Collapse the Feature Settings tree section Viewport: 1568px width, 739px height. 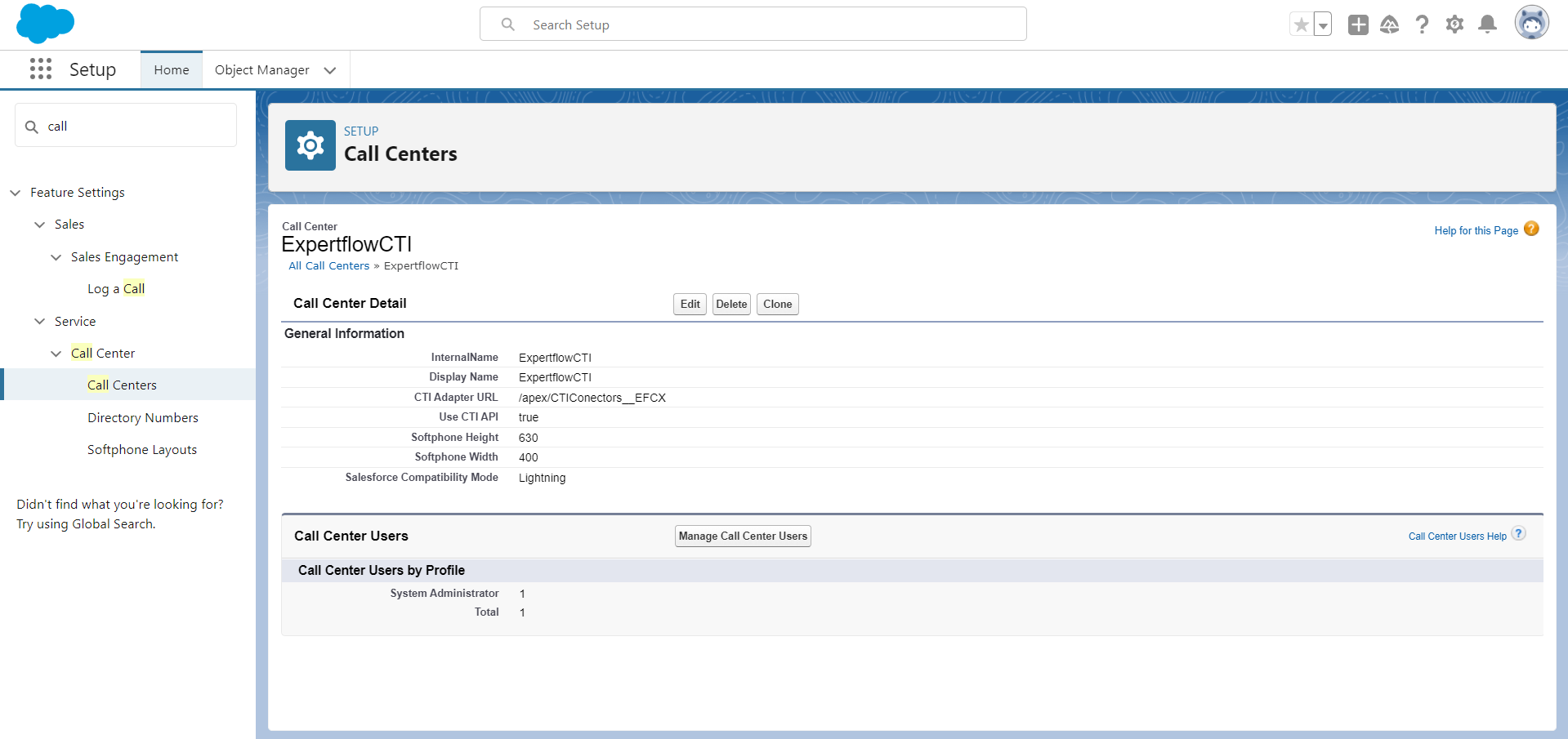[x=16, y=193]
